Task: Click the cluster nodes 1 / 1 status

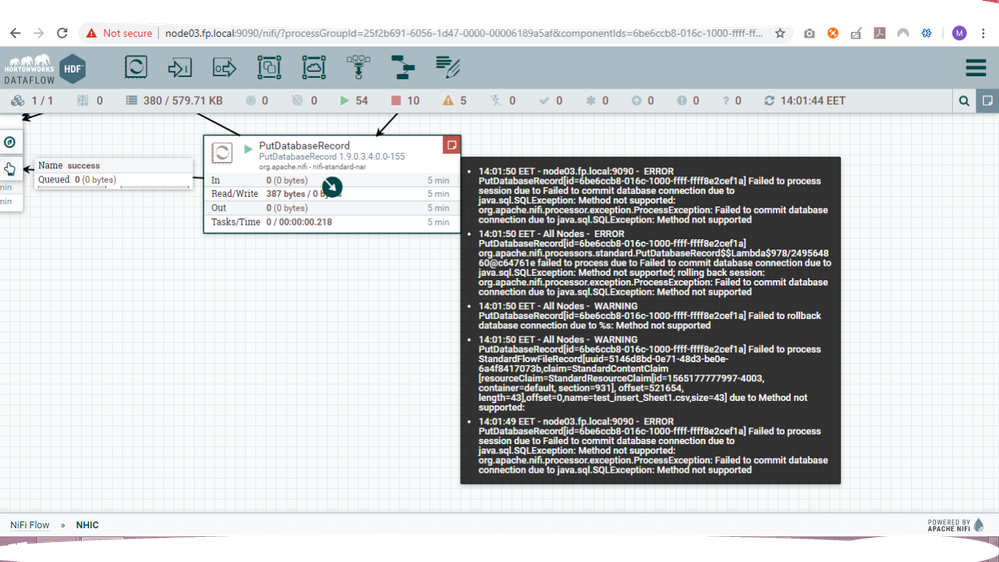Action: coord(32,101)
